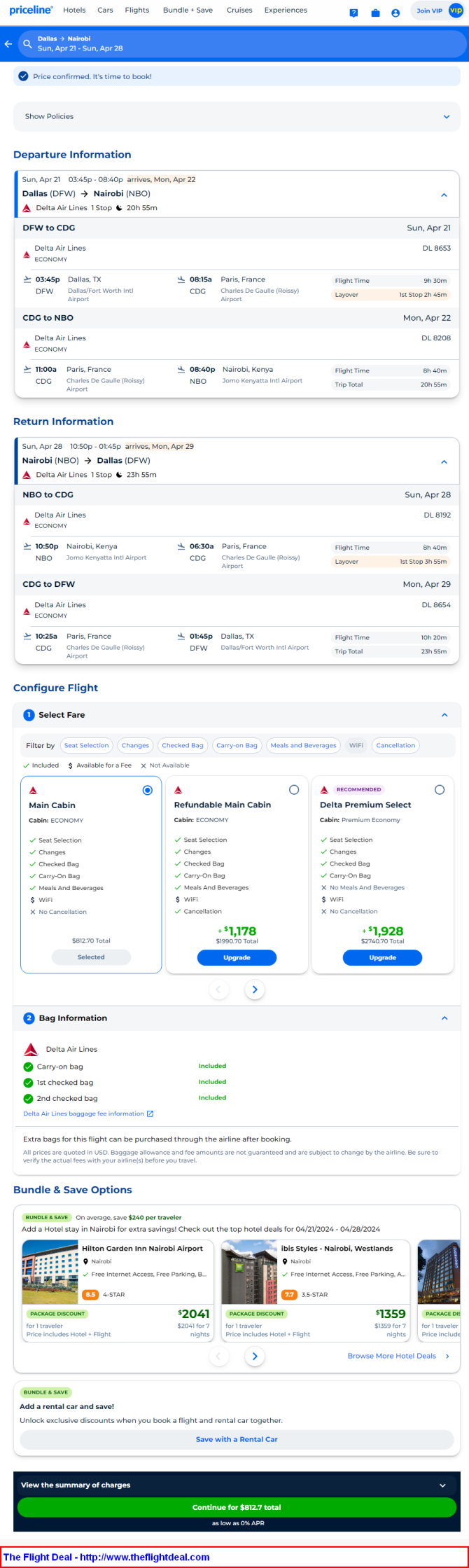This screenshot has height=1568, width=469.
Task: Open the Bundle + Save tab
Action: coord(188,10)
